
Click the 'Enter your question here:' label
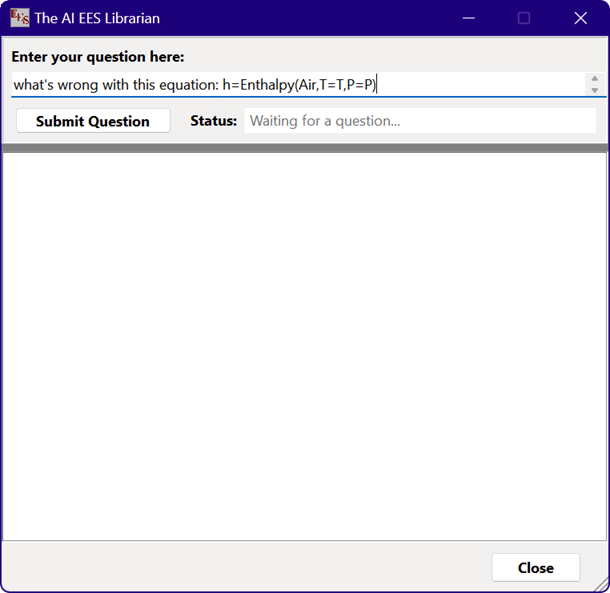(x=98, y=57)
